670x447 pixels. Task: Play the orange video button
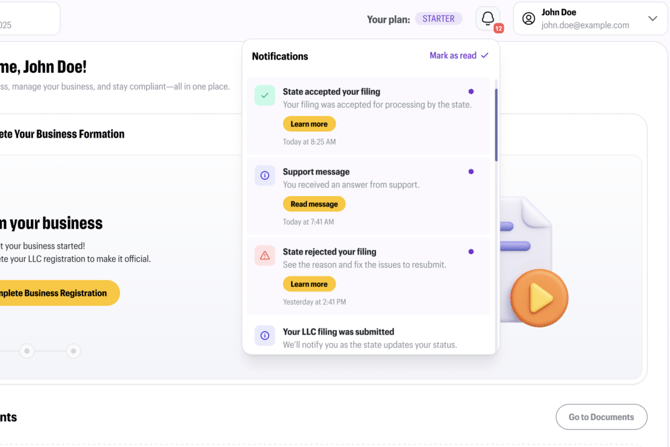539,298
